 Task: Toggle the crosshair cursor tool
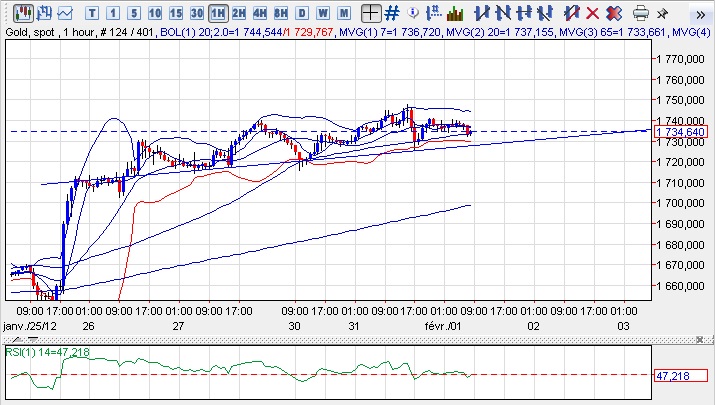click(x=370, y=13)
